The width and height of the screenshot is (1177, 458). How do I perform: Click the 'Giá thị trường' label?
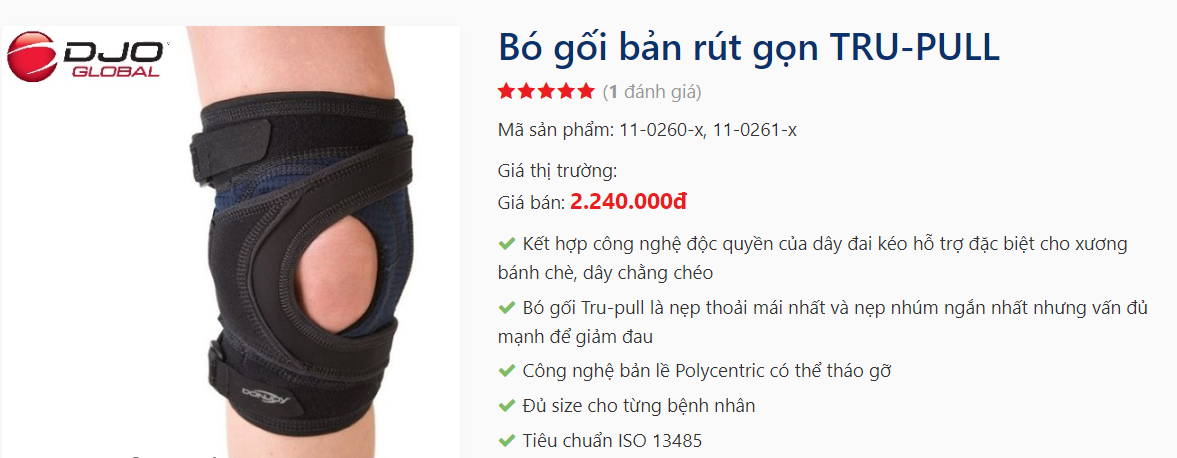[x=558, y=171]
